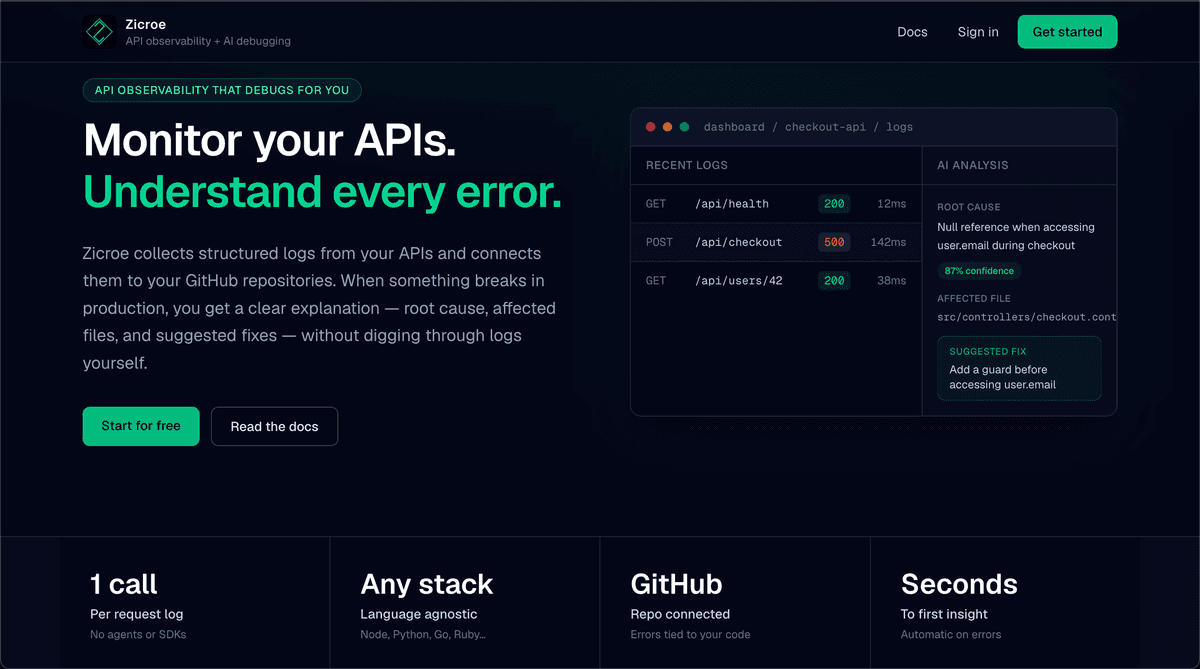Click the 142ms latency value
Image resolution: width=1200 pixels, height=669 pixels.
click(x=888, y=242)
